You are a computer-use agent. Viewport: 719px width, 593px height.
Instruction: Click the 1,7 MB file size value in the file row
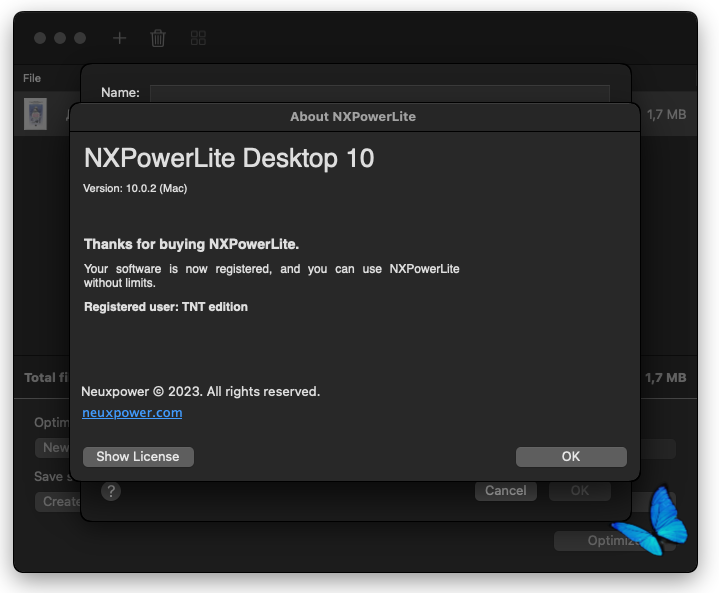666,114
